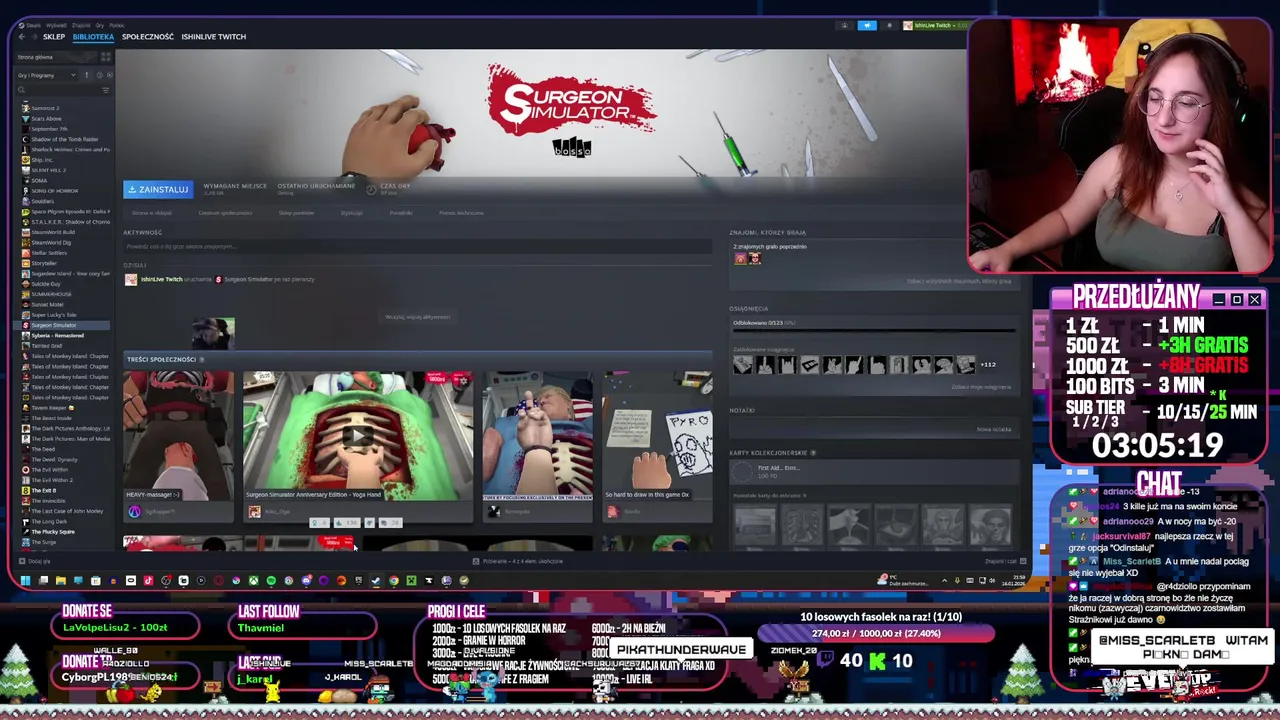Open the Znajomi menu in the menu bar
This screenshot has height=720, width=1280.
81,25
